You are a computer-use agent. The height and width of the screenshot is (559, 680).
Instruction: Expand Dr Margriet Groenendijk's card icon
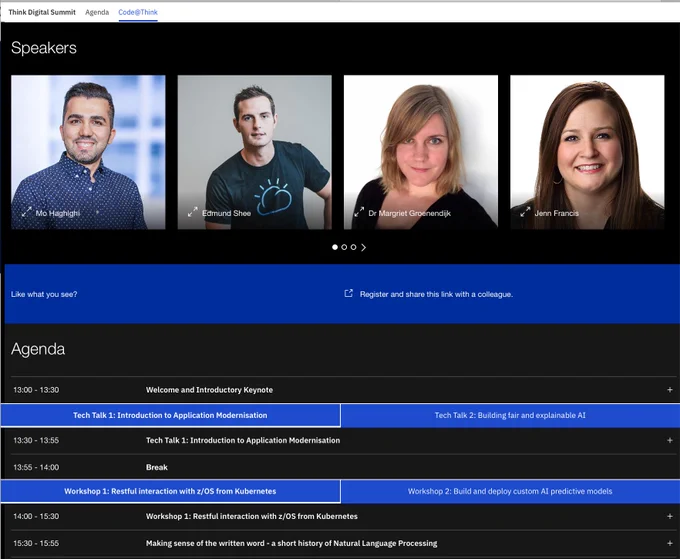click(359, 212)
